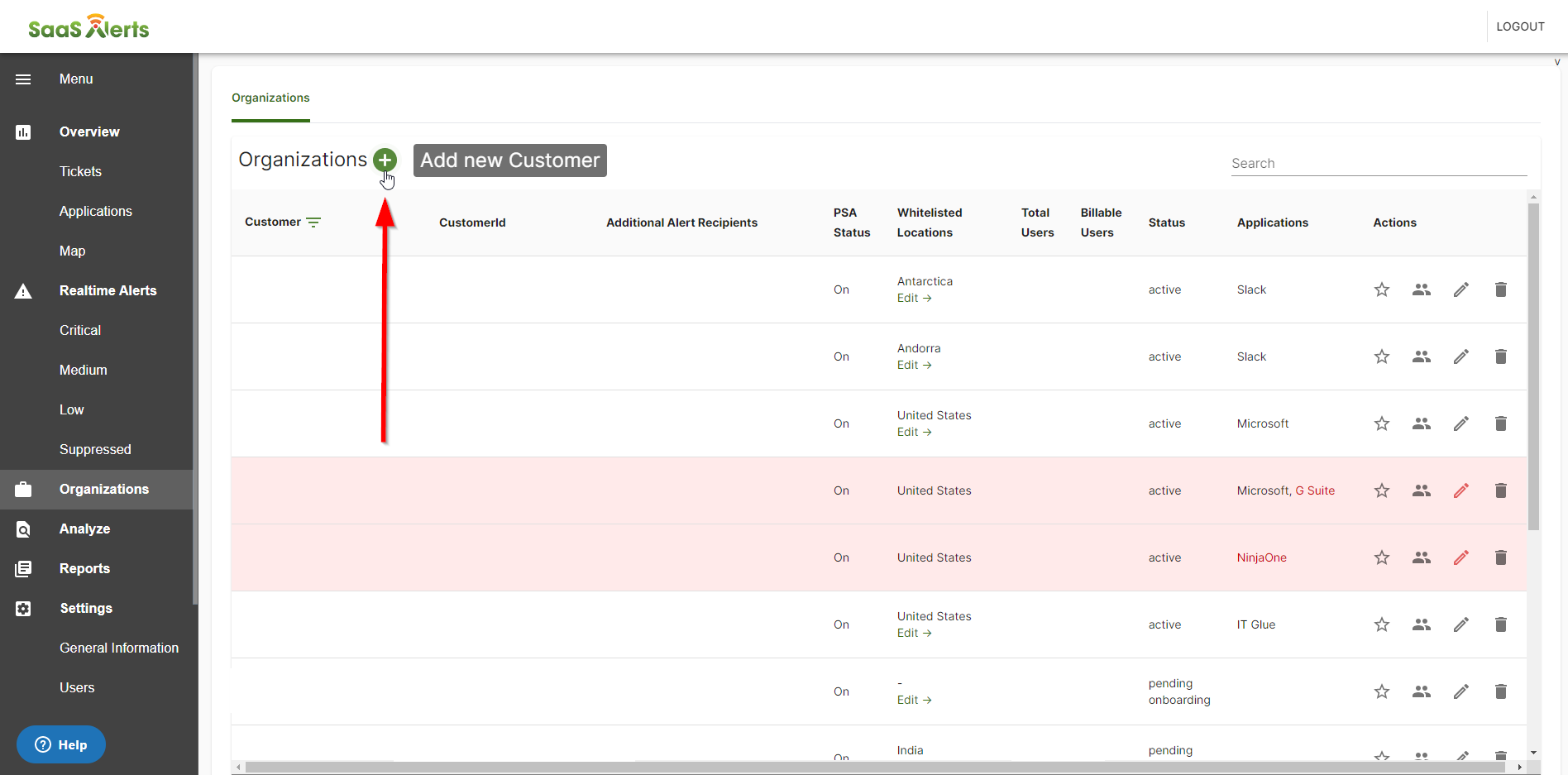
Task: Click the LOGOUT button
Action: [x=1520, y=26]
